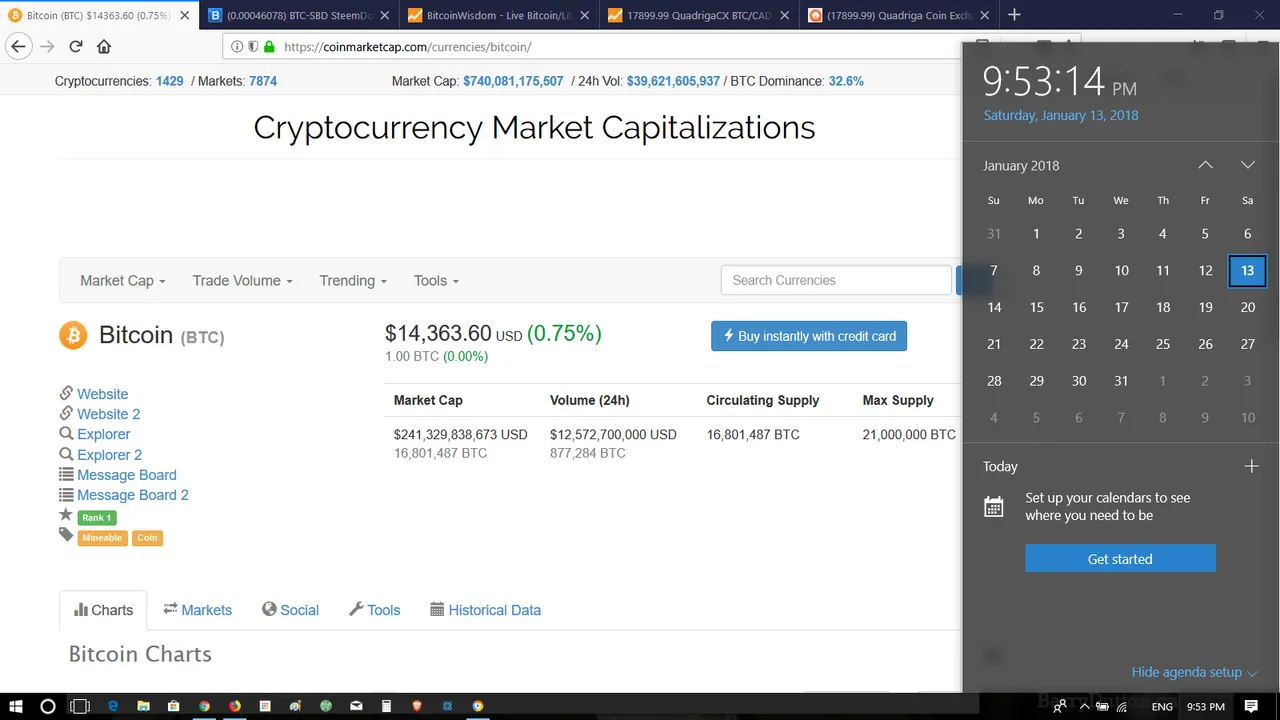
Task: Select the Historical Data tab
Action: [485, 610]
